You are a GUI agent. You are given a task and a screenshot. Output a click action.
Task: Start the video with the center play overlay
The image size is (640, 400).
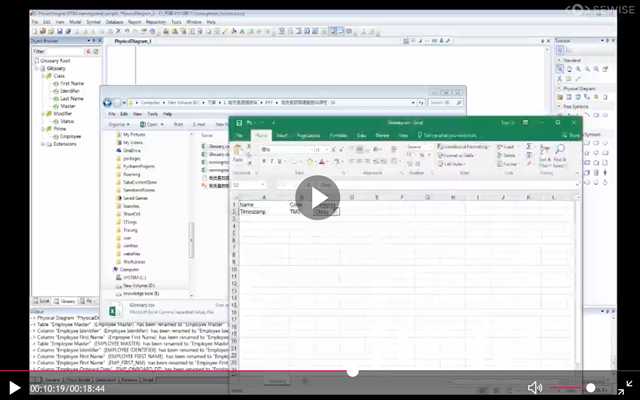318,197
